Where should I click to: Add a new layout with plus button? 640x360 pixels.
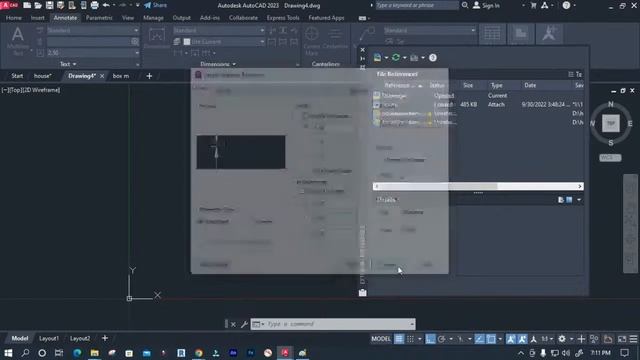click(x=105, y=338)
